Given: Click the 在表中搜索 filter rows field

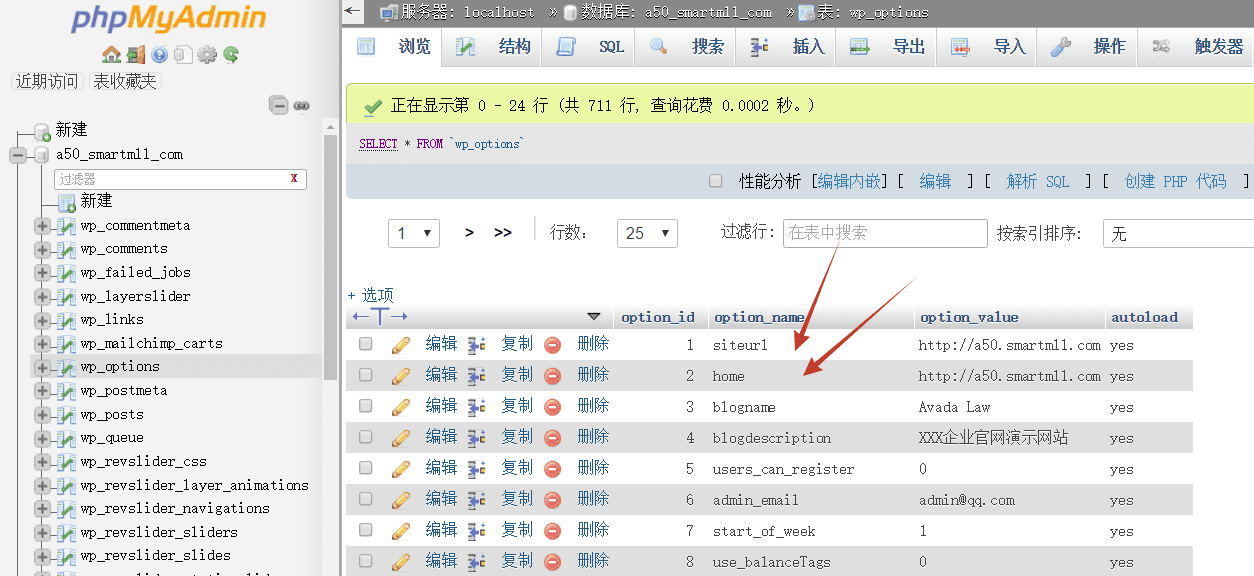Looking at the screenshot, I should pyautogui.click(x=884, y=233).
